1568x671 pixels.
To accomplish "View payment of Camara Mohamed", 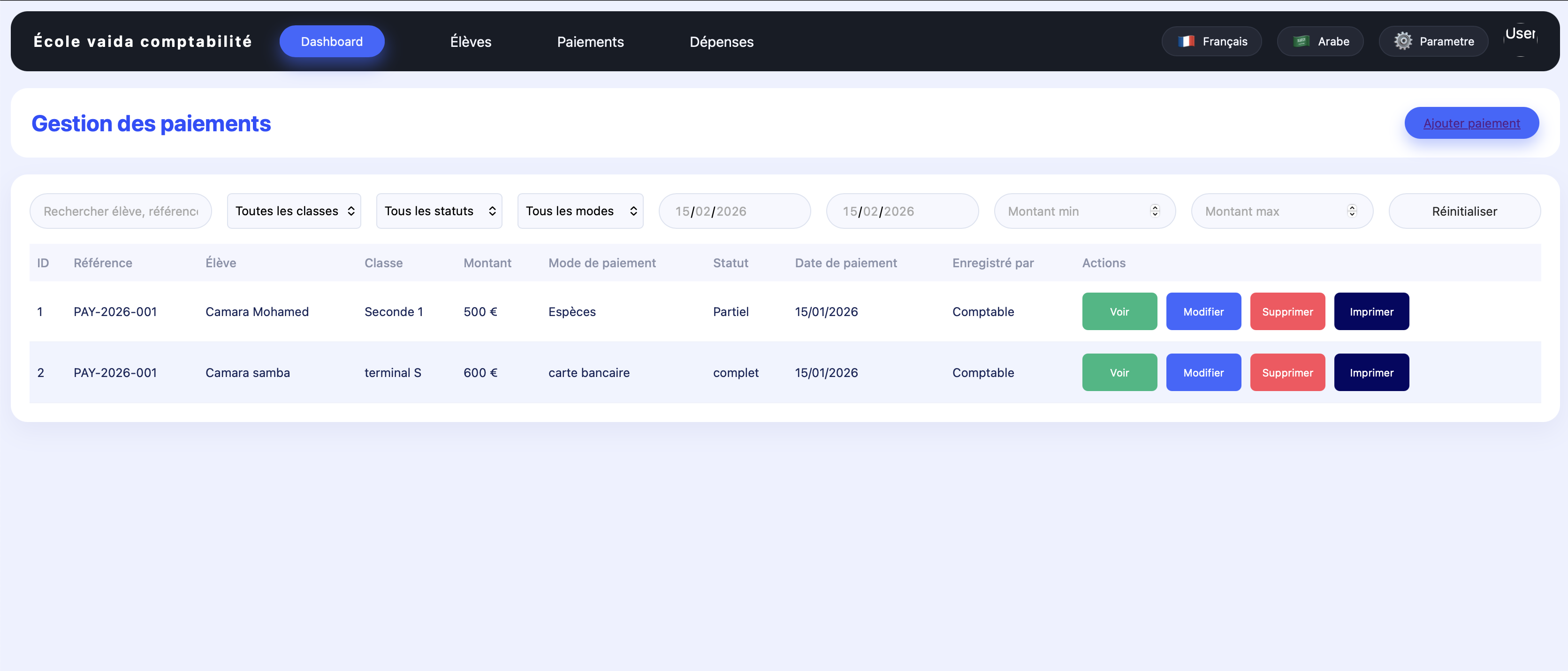I will [1119, 311].
